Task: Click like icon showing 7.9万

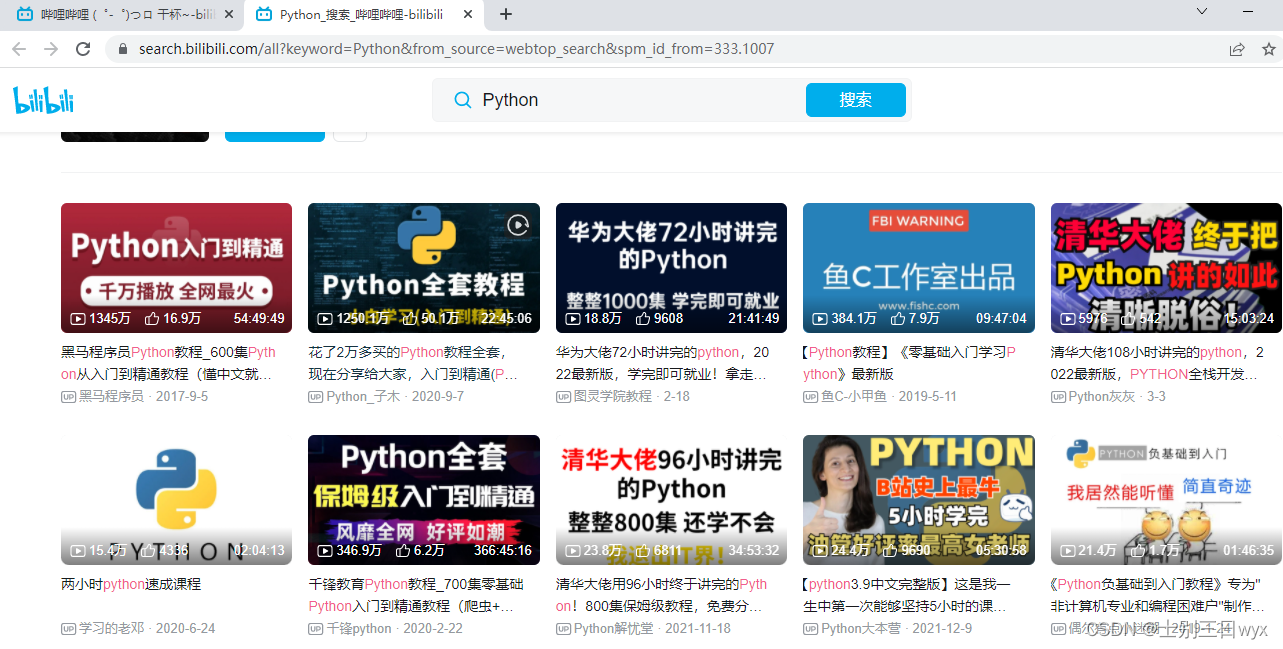Action: (898, 319)
